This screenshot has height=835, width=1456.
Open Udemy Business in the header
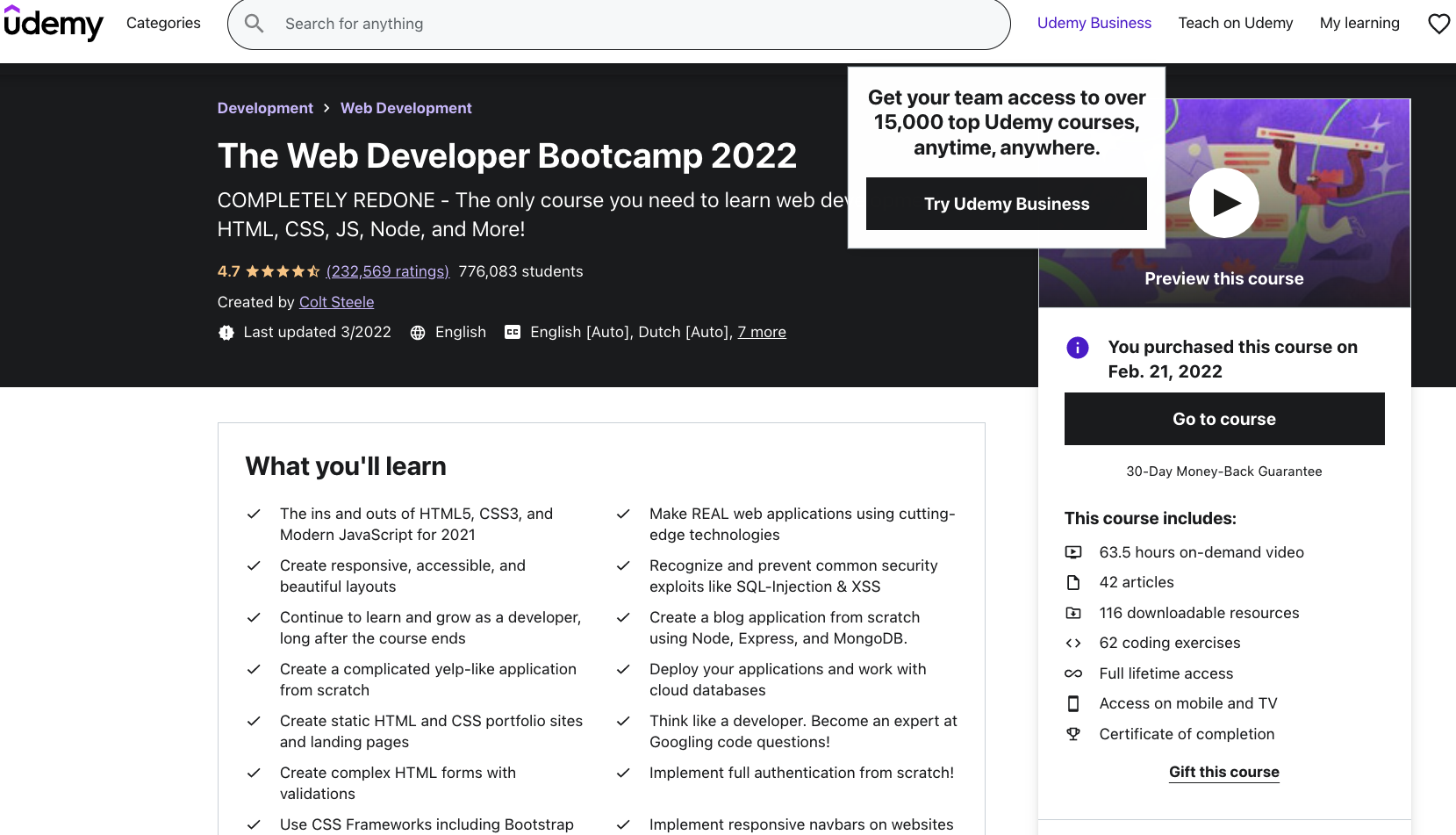(x=1094, y=23)
